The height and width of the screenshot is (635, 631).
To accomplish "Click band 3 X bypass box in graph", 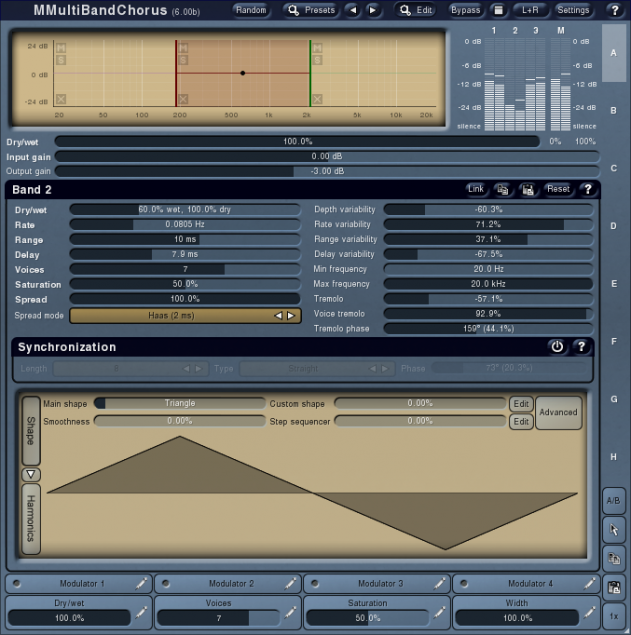I will (317, 99).
